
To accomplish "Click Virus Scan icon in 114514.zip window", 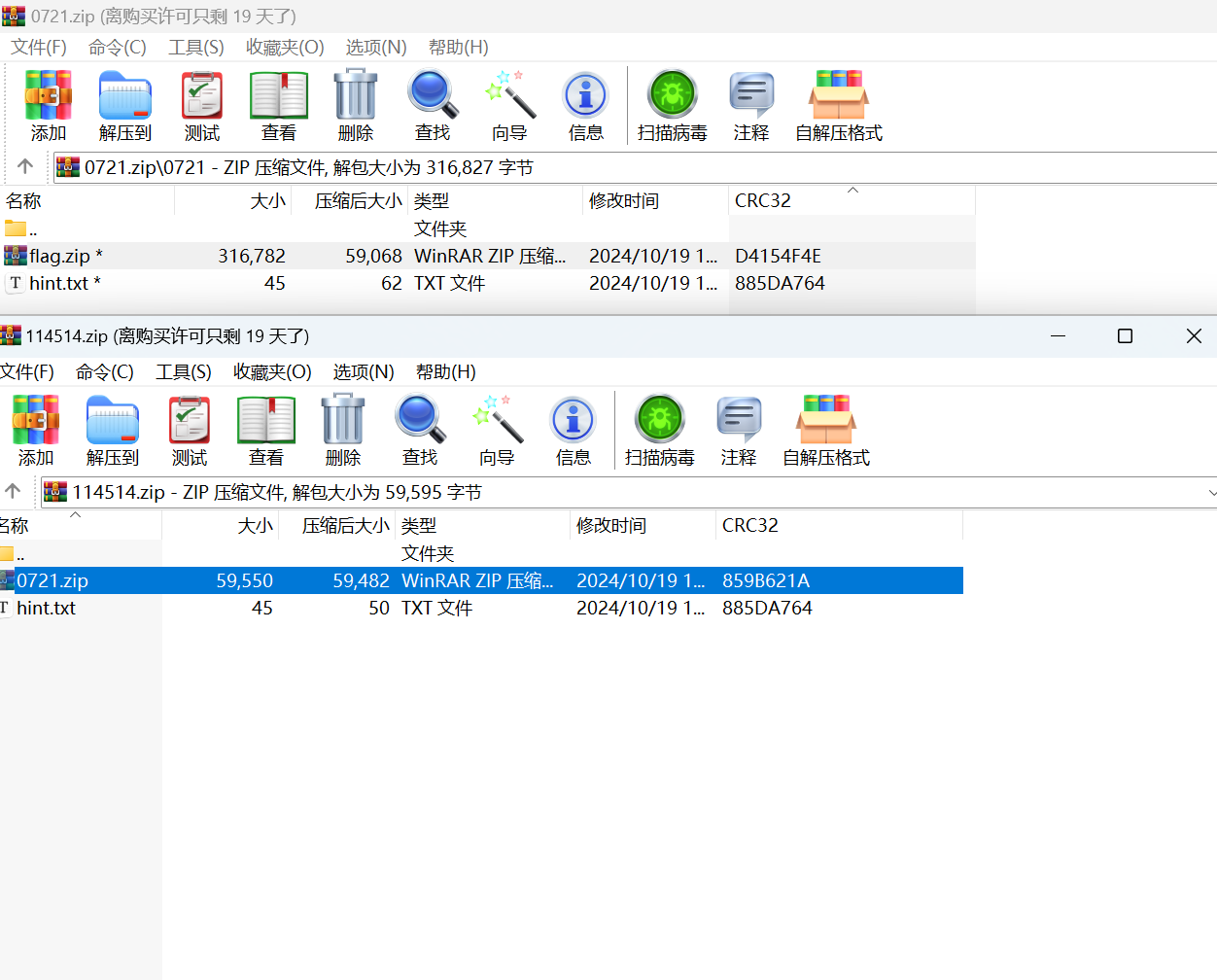I will 660,420.
